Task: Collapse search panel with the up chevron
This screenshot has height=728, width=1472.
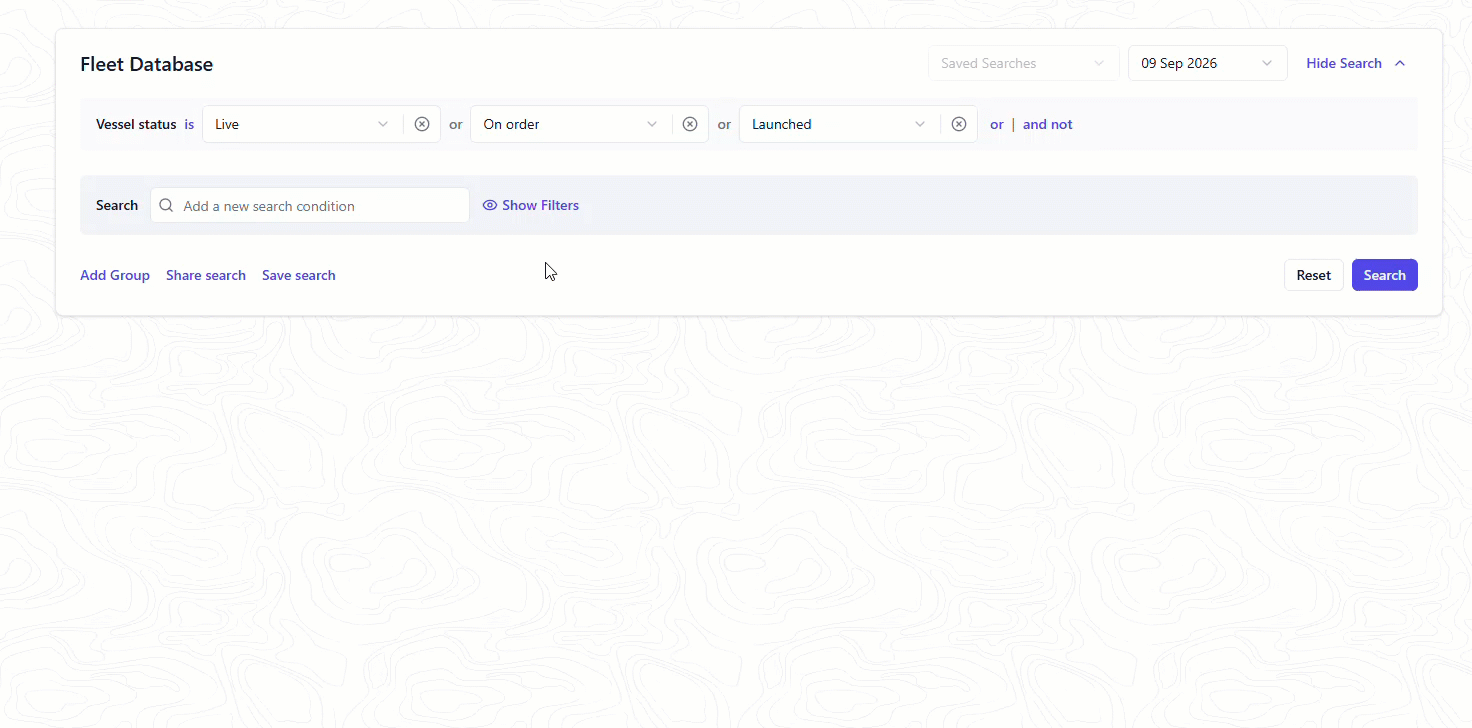Action: 1400,63
